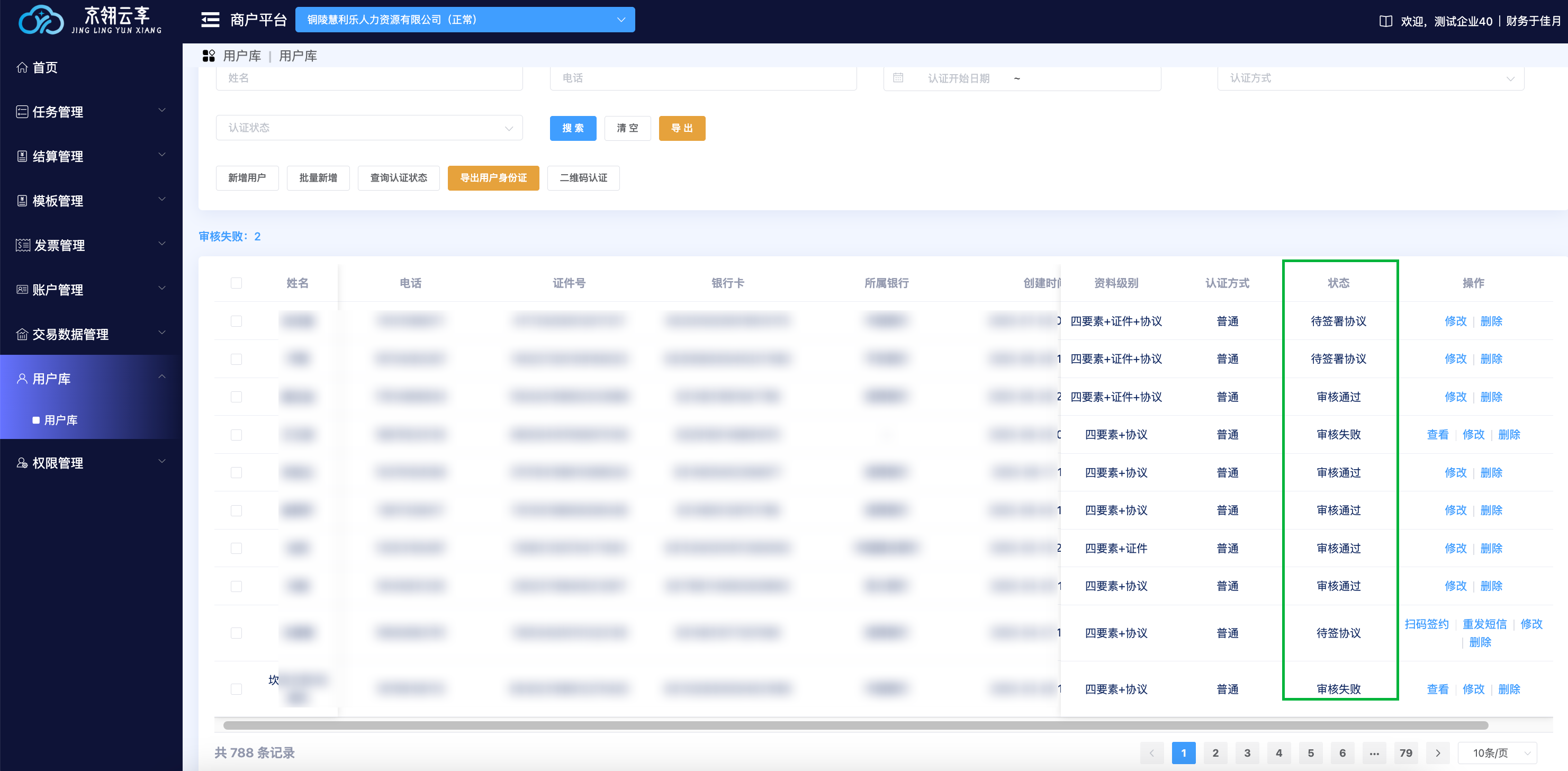1568x771 pixels.
Task: Click the blue 搜索 button
Action: [x=573, y=128]
